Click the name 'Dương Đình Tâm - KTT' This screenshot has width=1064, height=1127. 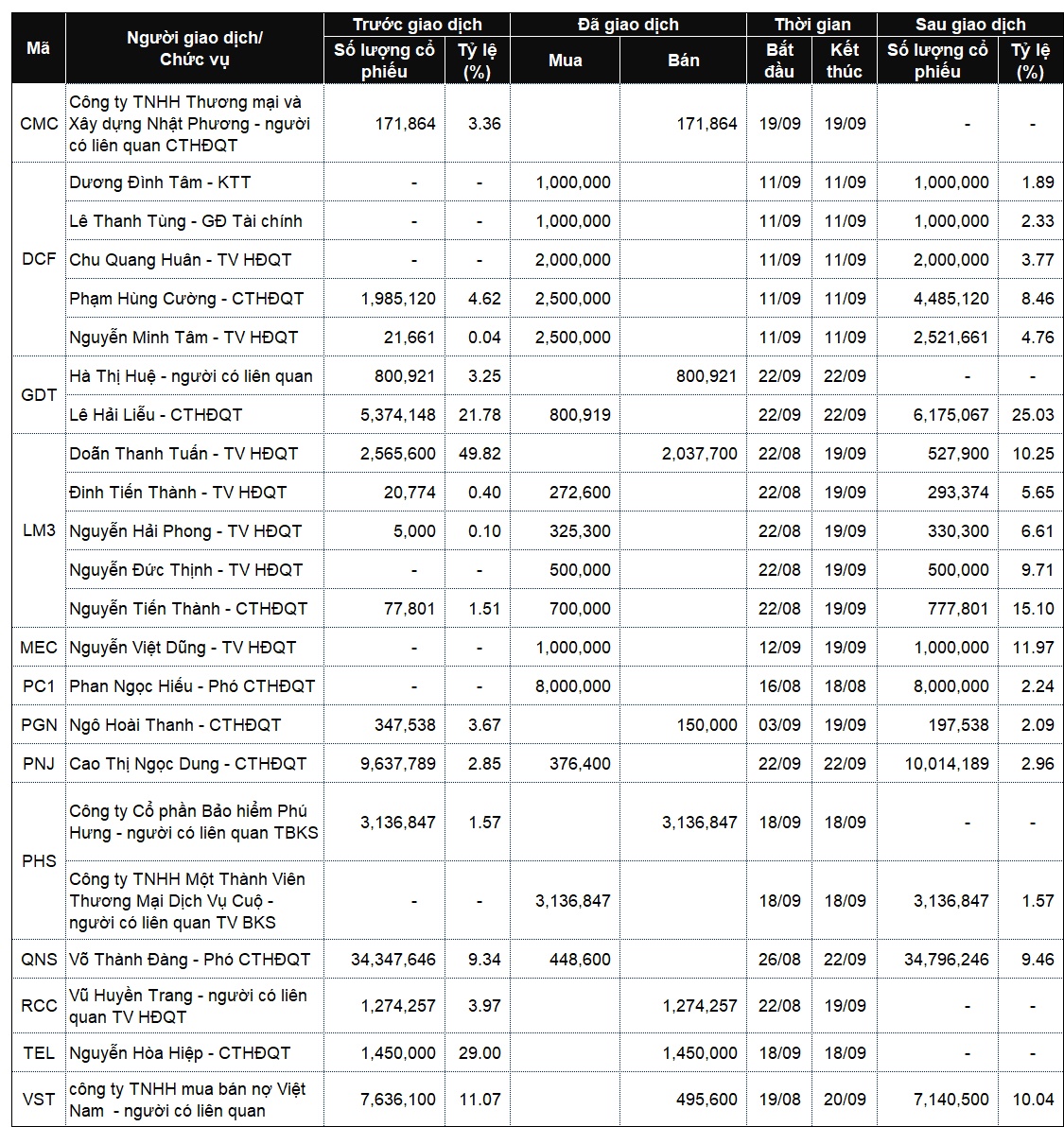[x=160, y=182]
